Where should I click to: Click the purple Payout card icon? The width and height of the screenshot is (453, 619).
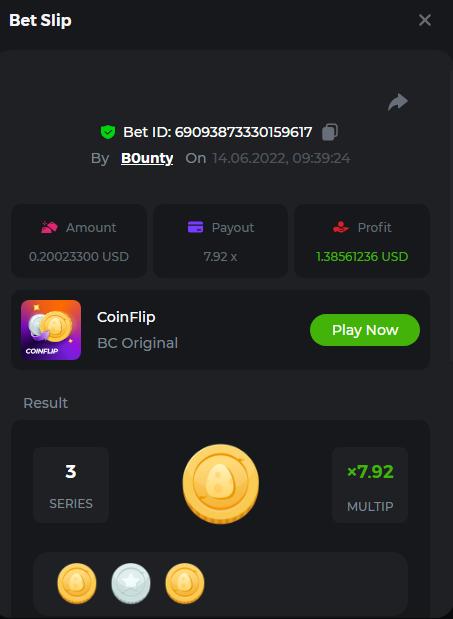pos(195,227)
